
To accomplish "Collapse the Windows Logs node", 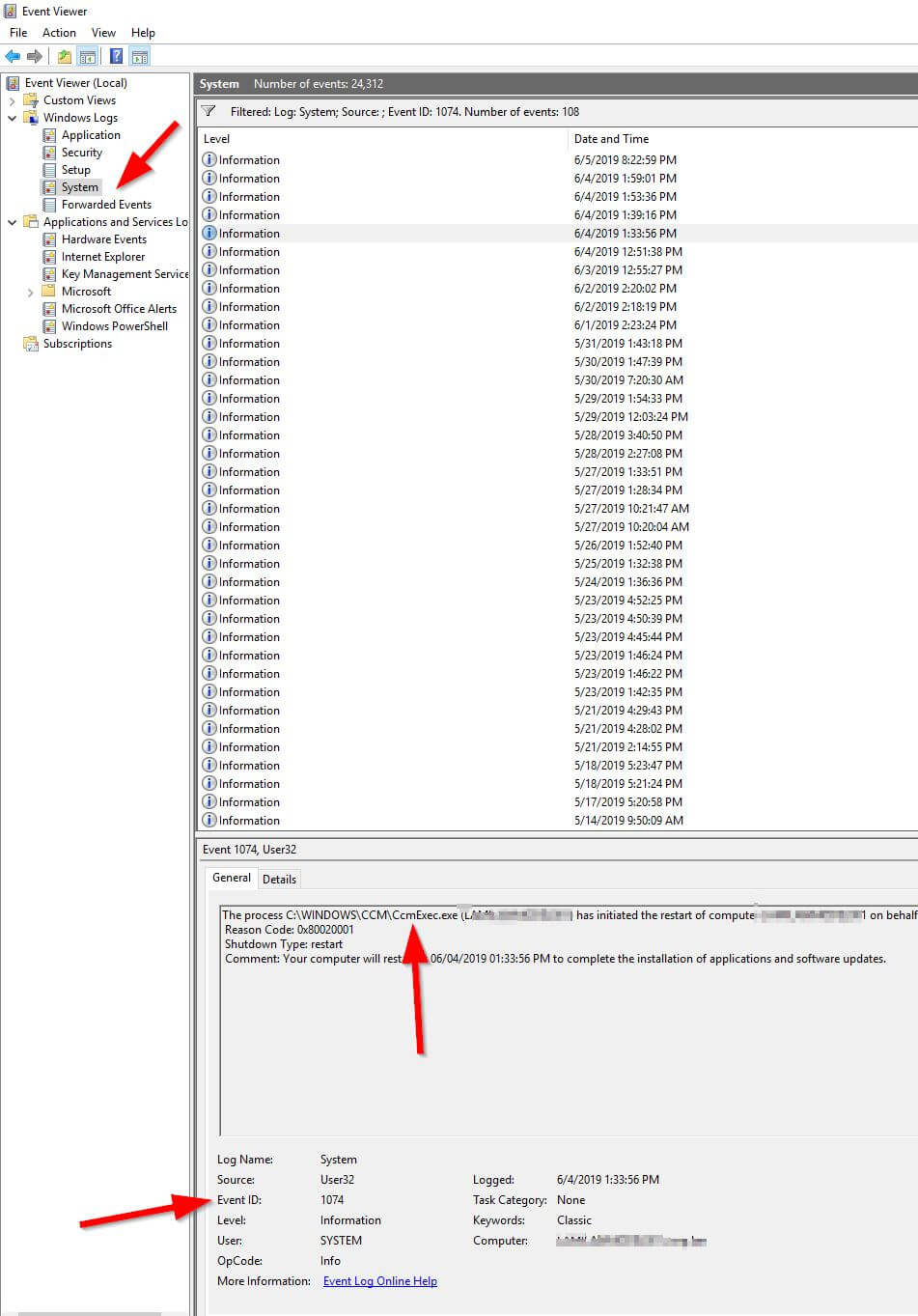I will [x=13, y=118].
